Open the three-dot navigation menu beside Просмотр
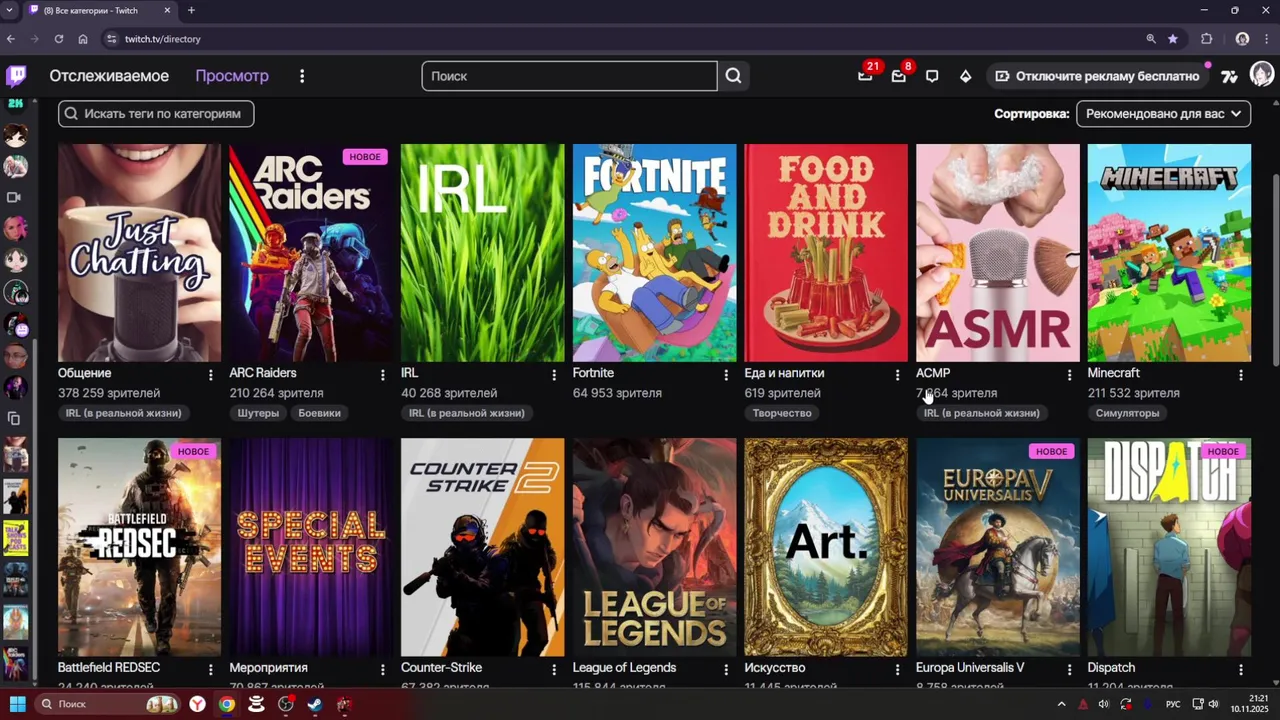Screen dimensions: 1280x720 302,76
